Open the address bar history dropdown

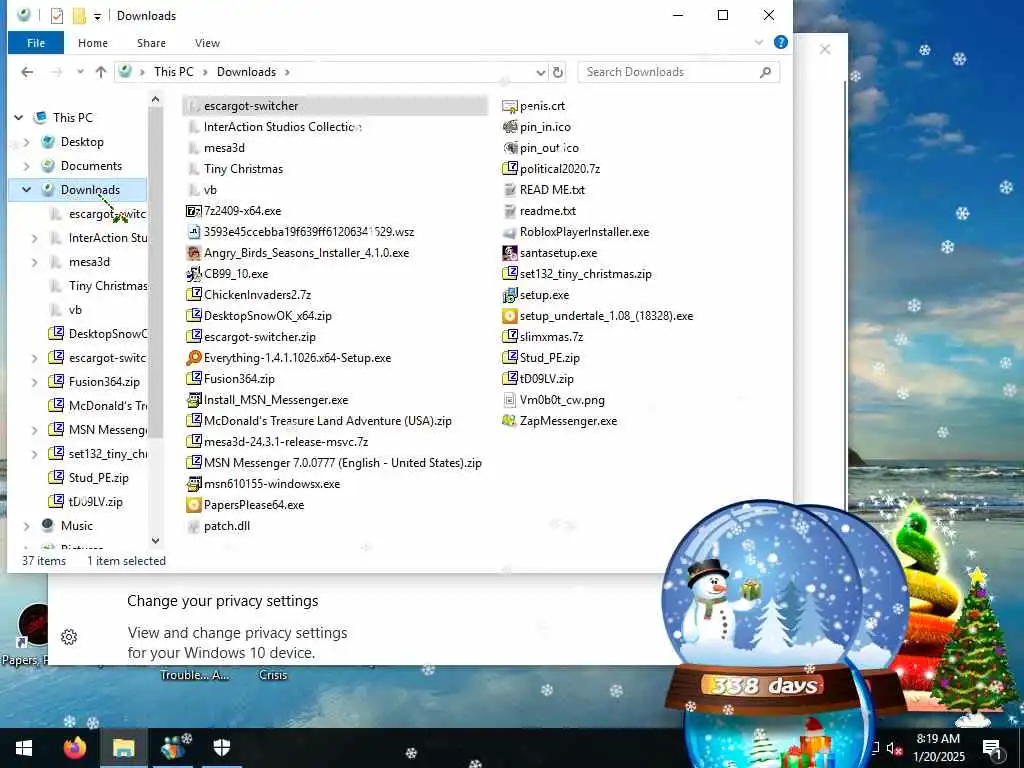[x=541, y=72]
